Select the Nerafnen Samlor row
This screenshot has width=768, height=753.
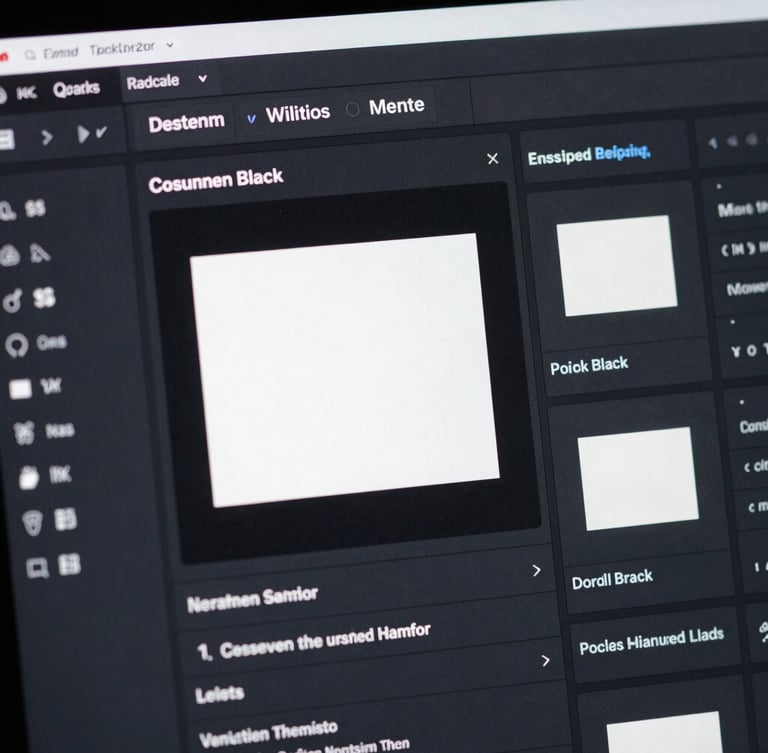coord(365,585)
